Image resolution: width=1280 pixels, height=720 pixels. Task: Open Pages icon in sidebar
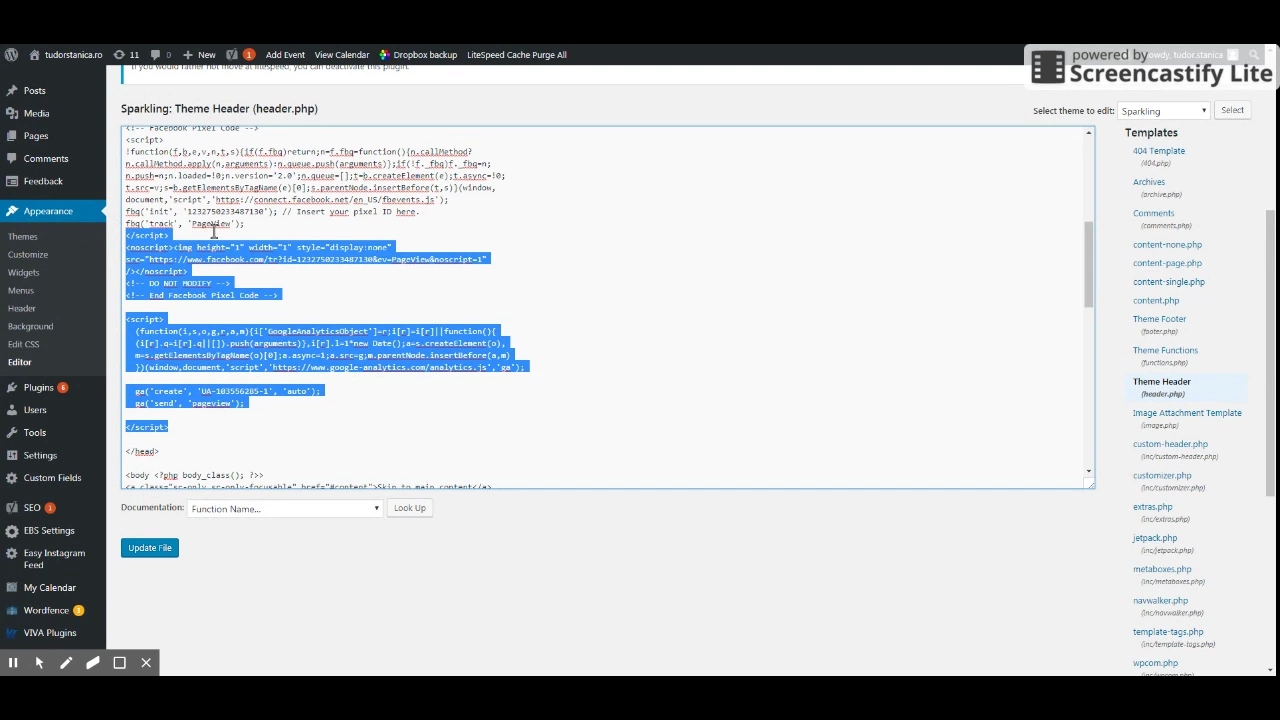click(x=12, y=136)
